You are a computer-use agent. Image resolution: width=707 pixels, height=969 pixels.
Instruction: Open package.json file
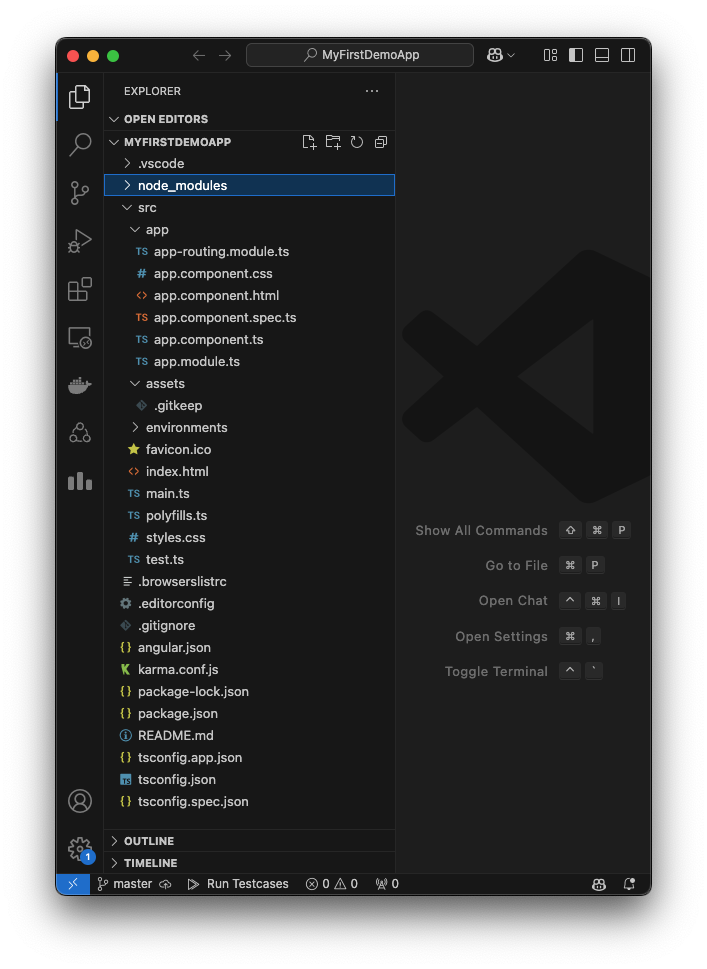point(250,713)
